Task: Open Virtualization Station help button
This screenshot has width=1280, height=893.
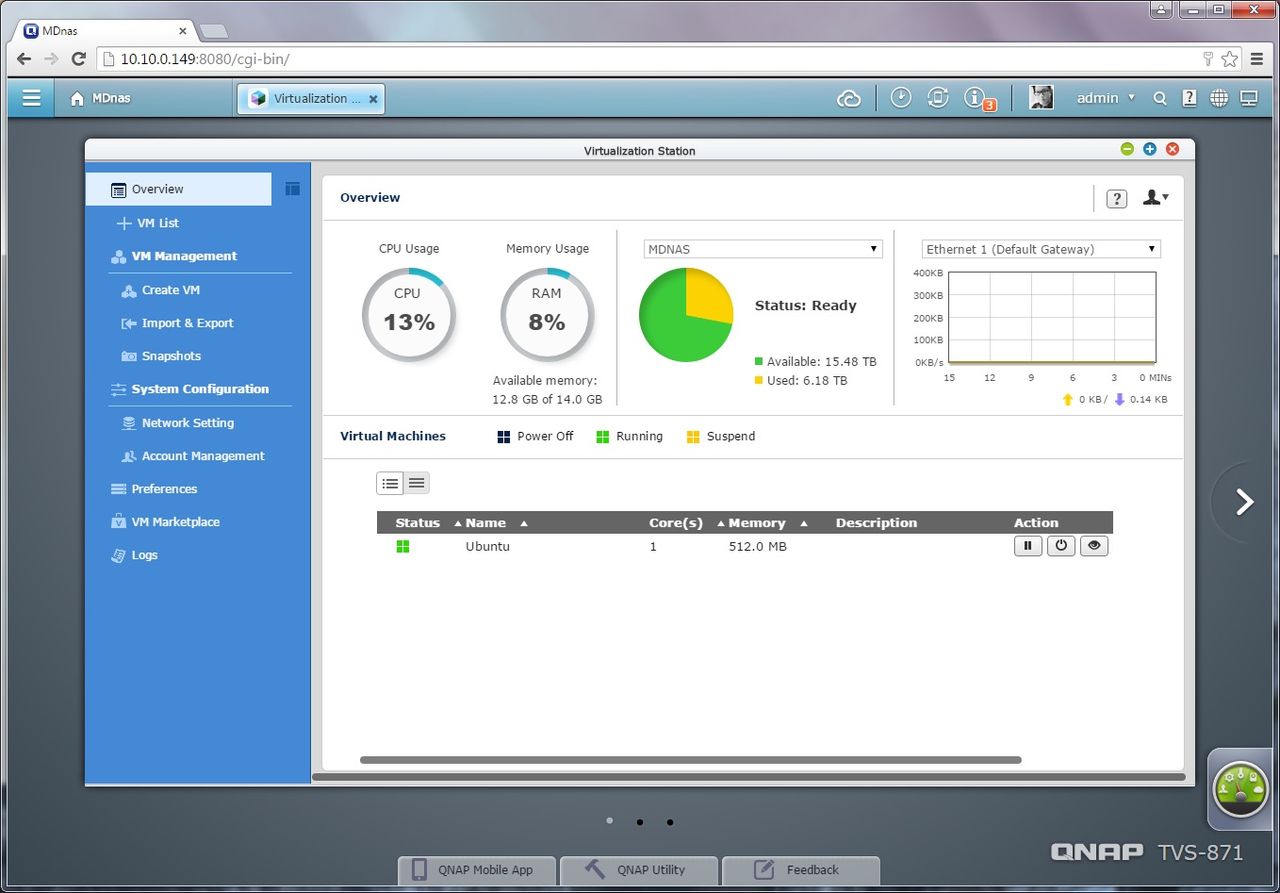Action: click(1117, 198)
